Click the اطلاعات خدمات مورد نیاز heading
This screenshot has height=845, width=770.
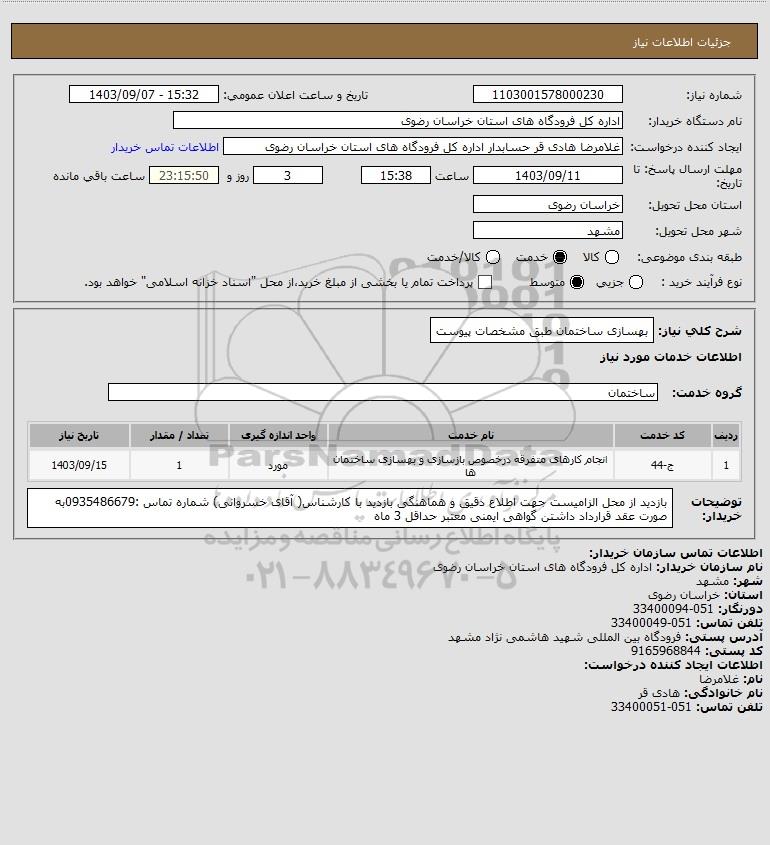[670, 357]
